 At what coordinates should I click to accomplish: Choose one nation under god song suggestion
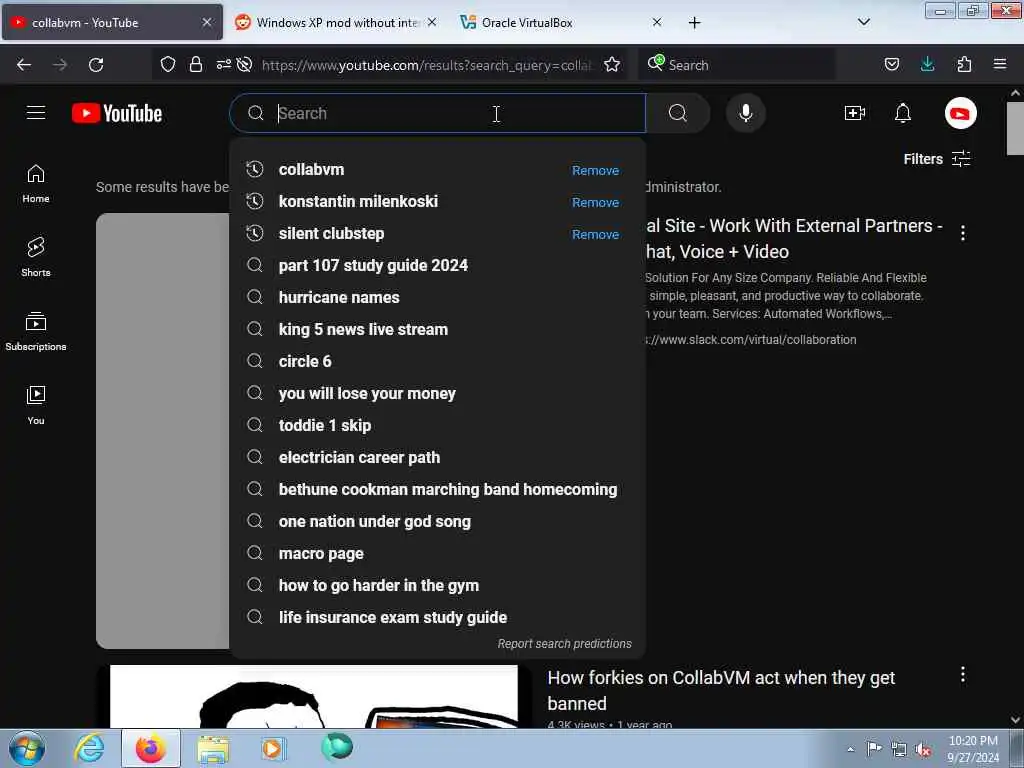click(x=438, y=521)
